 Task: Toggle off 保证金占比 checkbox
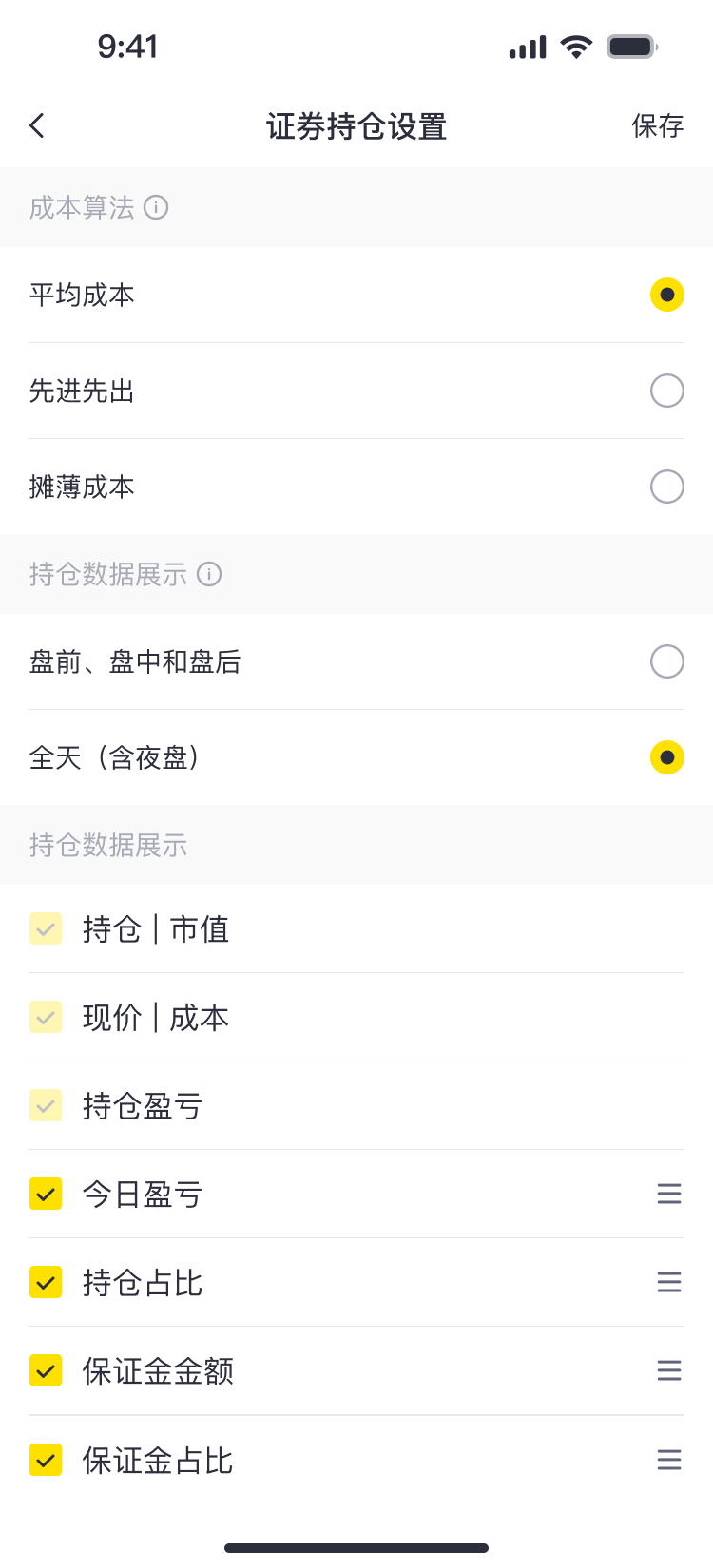pyautogui.click(x=46, y=1460)
